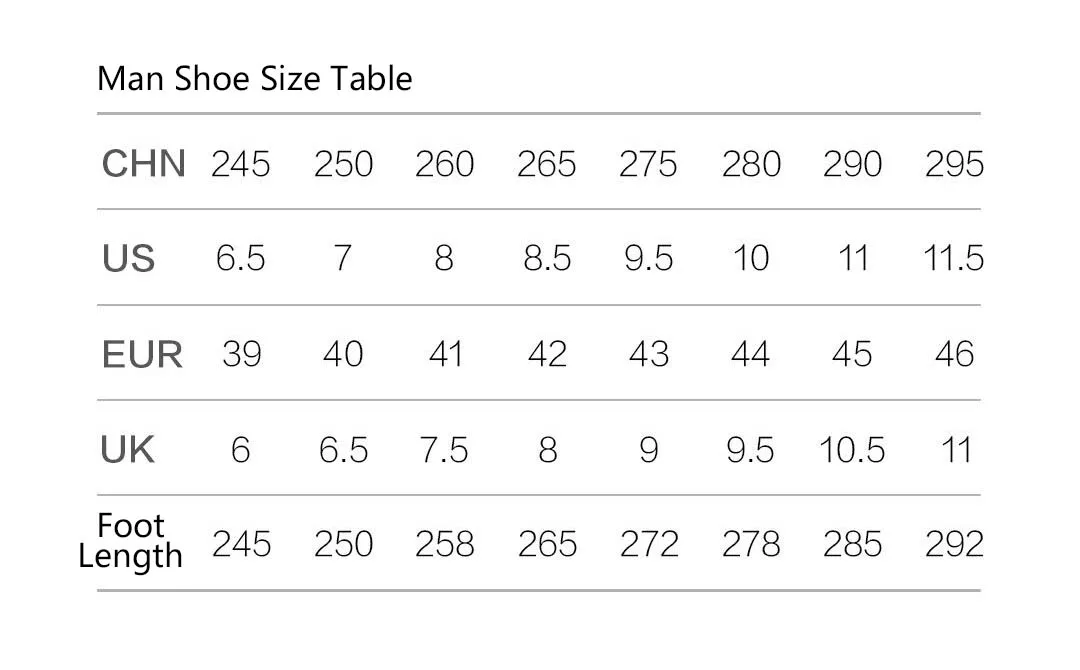Viewport: 1080px width, 670px height.
Task: Click CHN size 245 cell
Action: [x=240, y=165]
